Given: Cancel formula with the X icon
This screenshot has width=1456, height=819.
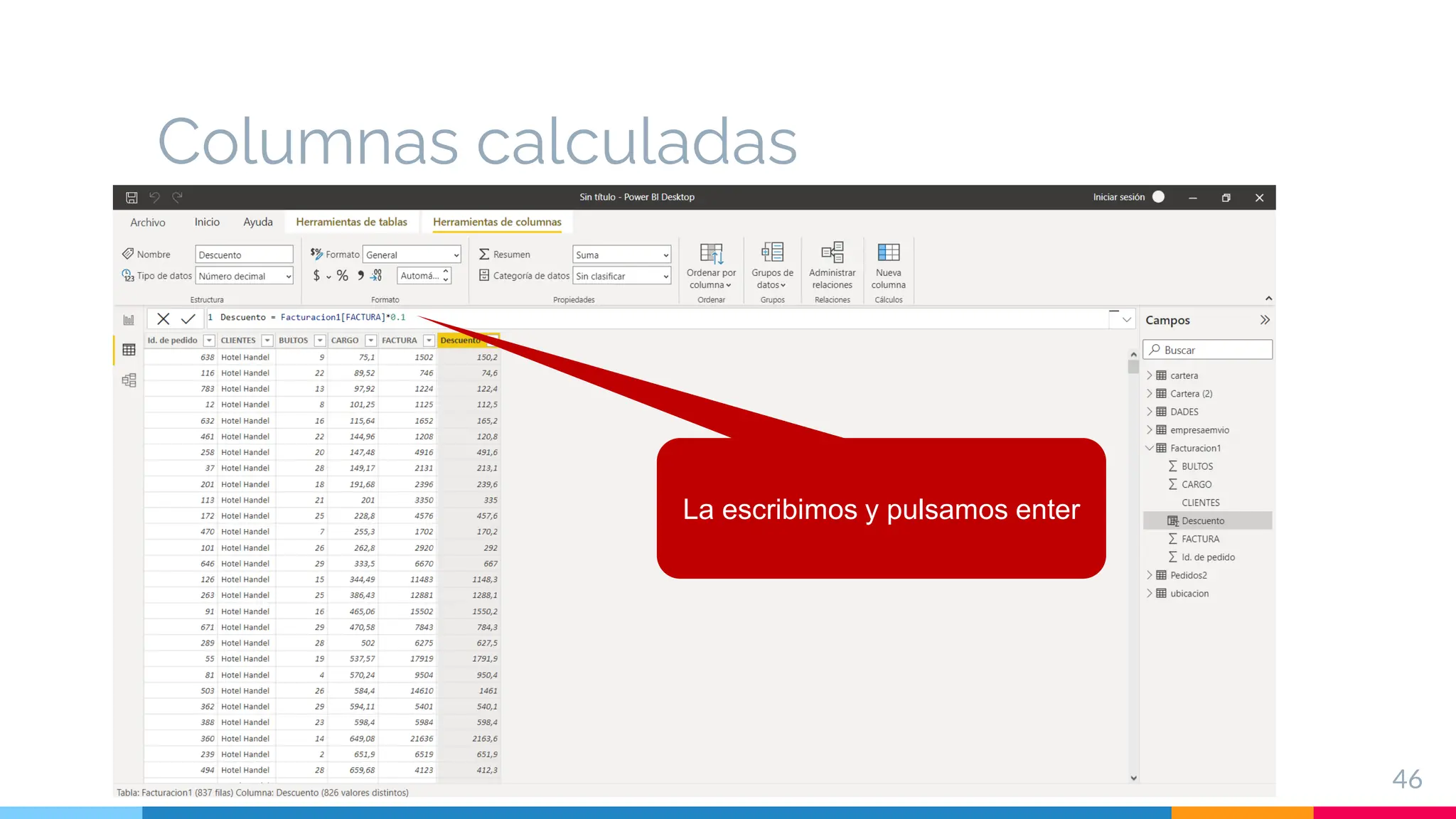Looking at the screenshot, I should tap(164, 318).
